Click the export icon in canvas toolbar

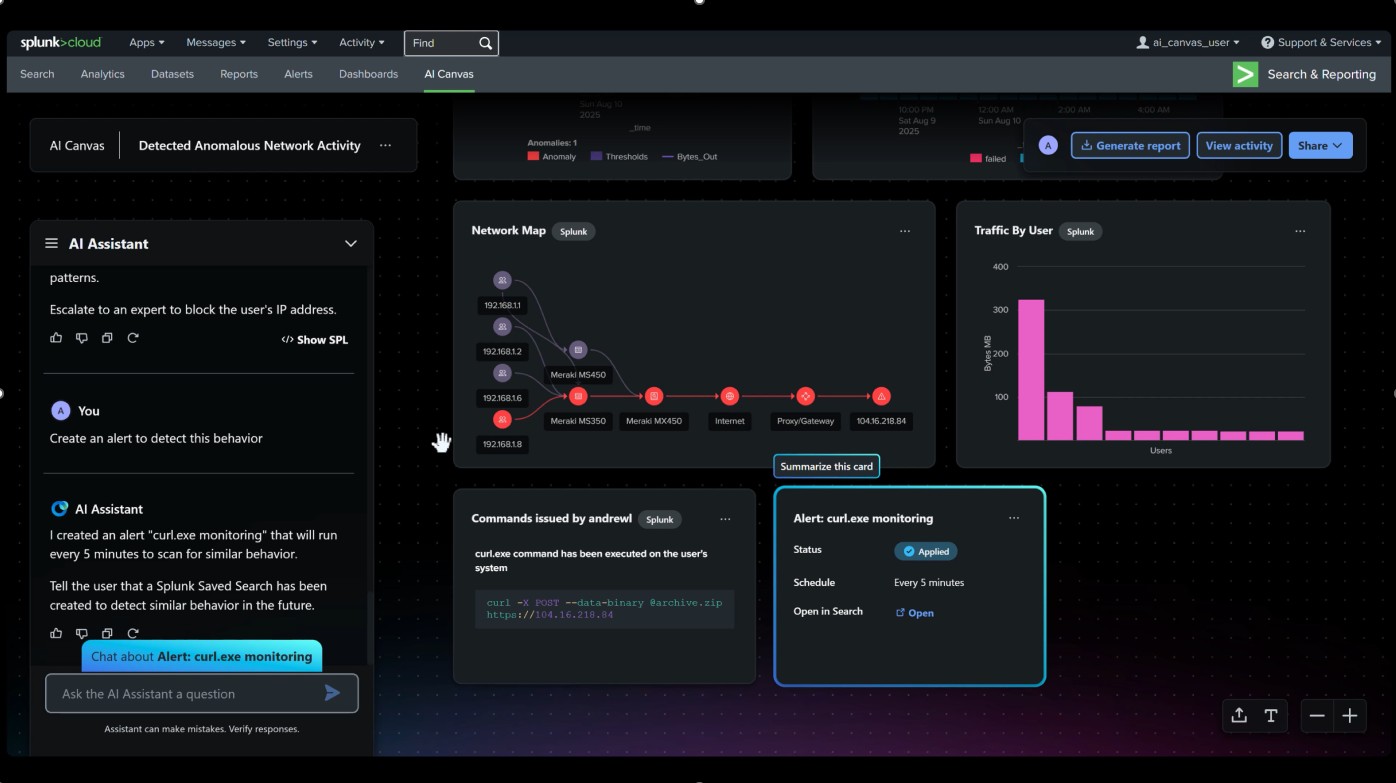click(1239, 715)
